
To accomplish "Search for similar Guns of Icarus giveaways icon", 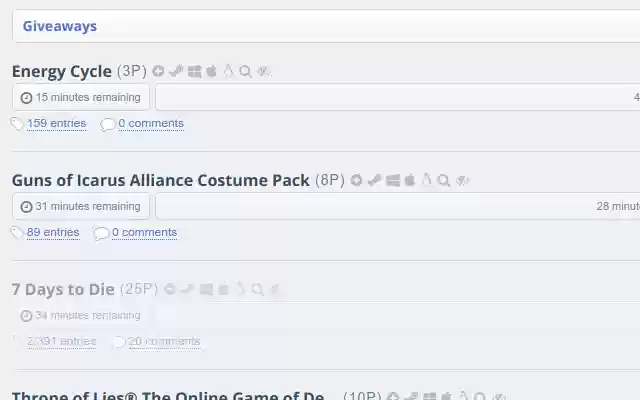I will point(444,180).
